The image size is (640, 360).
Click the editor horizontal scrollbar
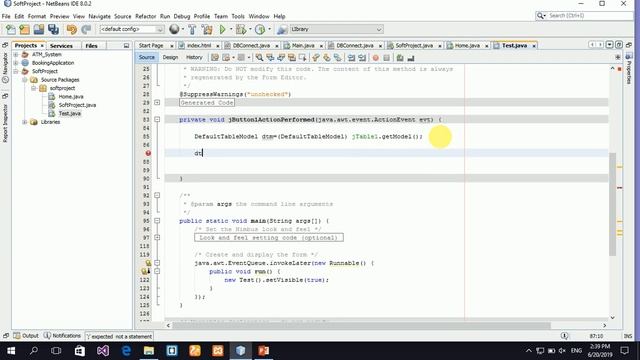click(x=361, y=325)
